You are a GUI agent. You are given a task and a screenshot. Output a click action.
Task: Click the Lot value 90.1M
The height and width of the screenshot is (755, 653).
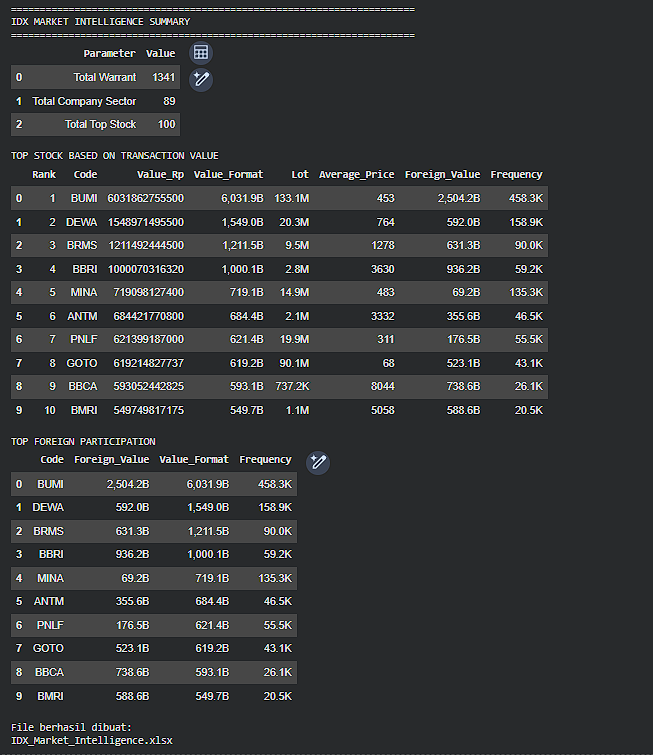pyautogui.click(x=294, y=363)
